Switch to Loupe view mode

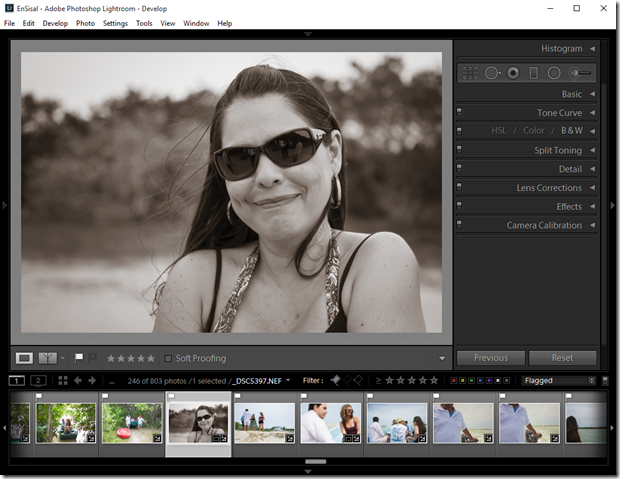click(x=24, y=358)
